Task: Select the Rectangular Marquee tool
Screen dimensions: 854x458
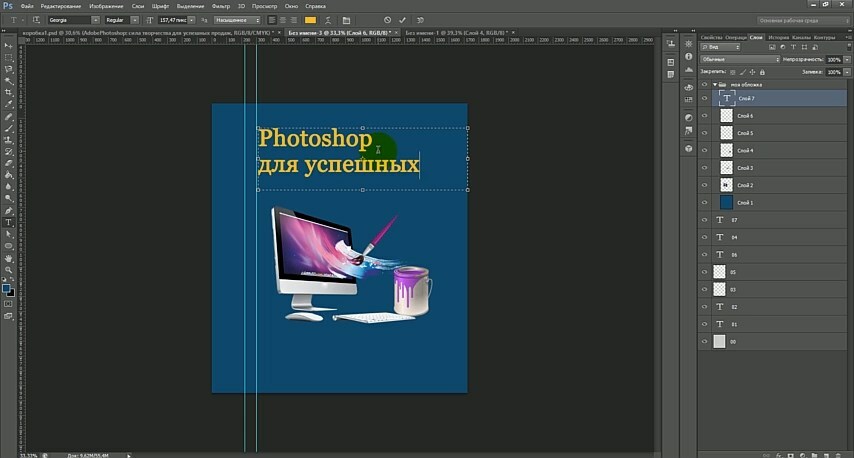Action: tap(8, 58)
